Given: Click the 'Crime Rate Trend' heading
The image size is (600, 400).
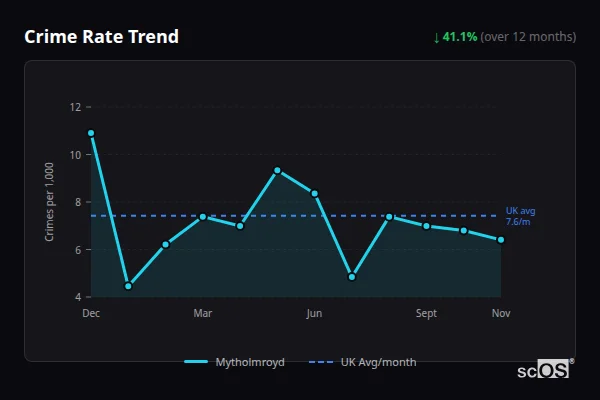Looking at the screenshot, I should (x=101, y=37).
